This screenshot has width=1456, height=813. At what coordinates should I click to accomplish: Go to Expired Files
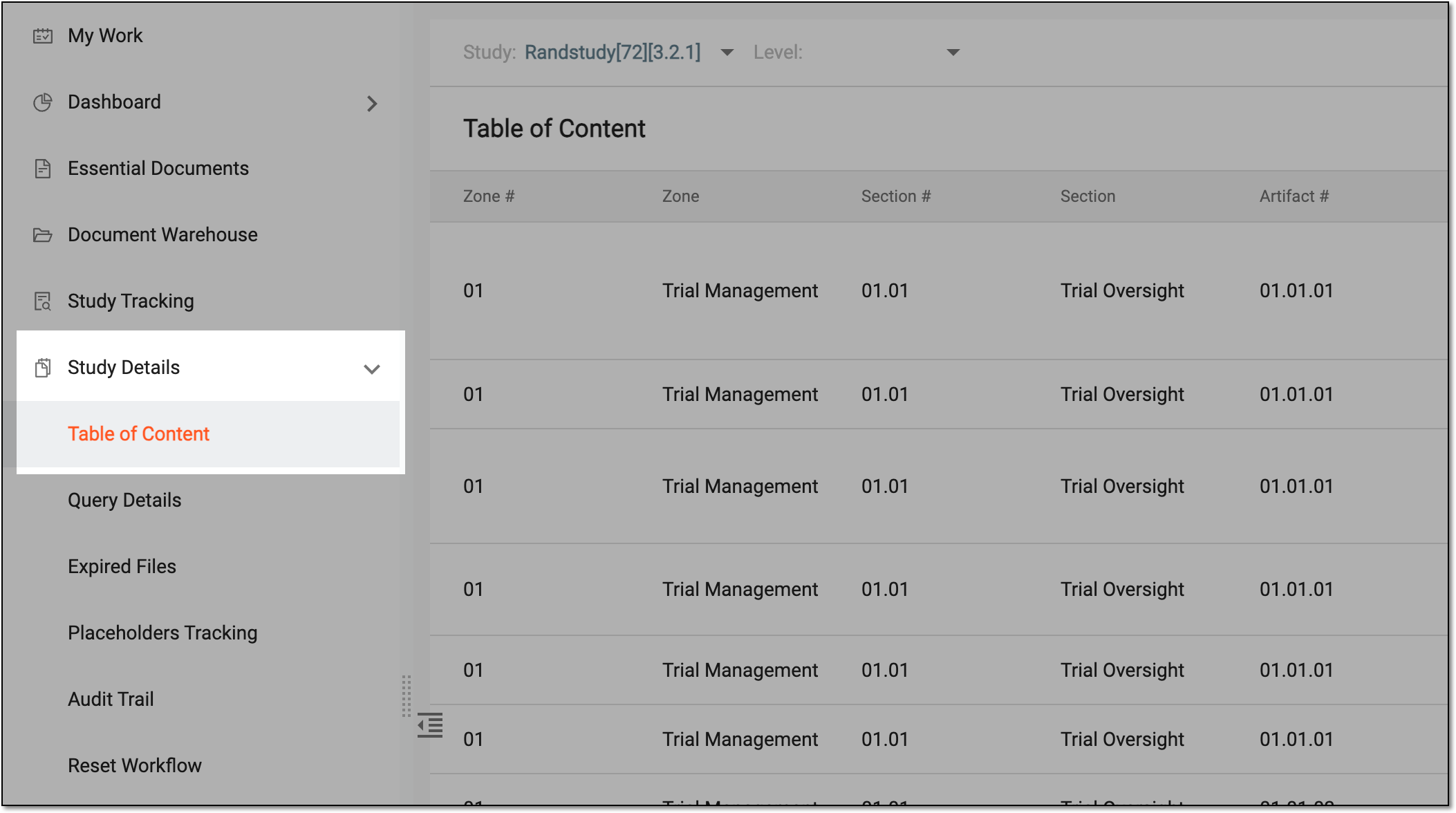pyautogui.click(x=122, y=567)
